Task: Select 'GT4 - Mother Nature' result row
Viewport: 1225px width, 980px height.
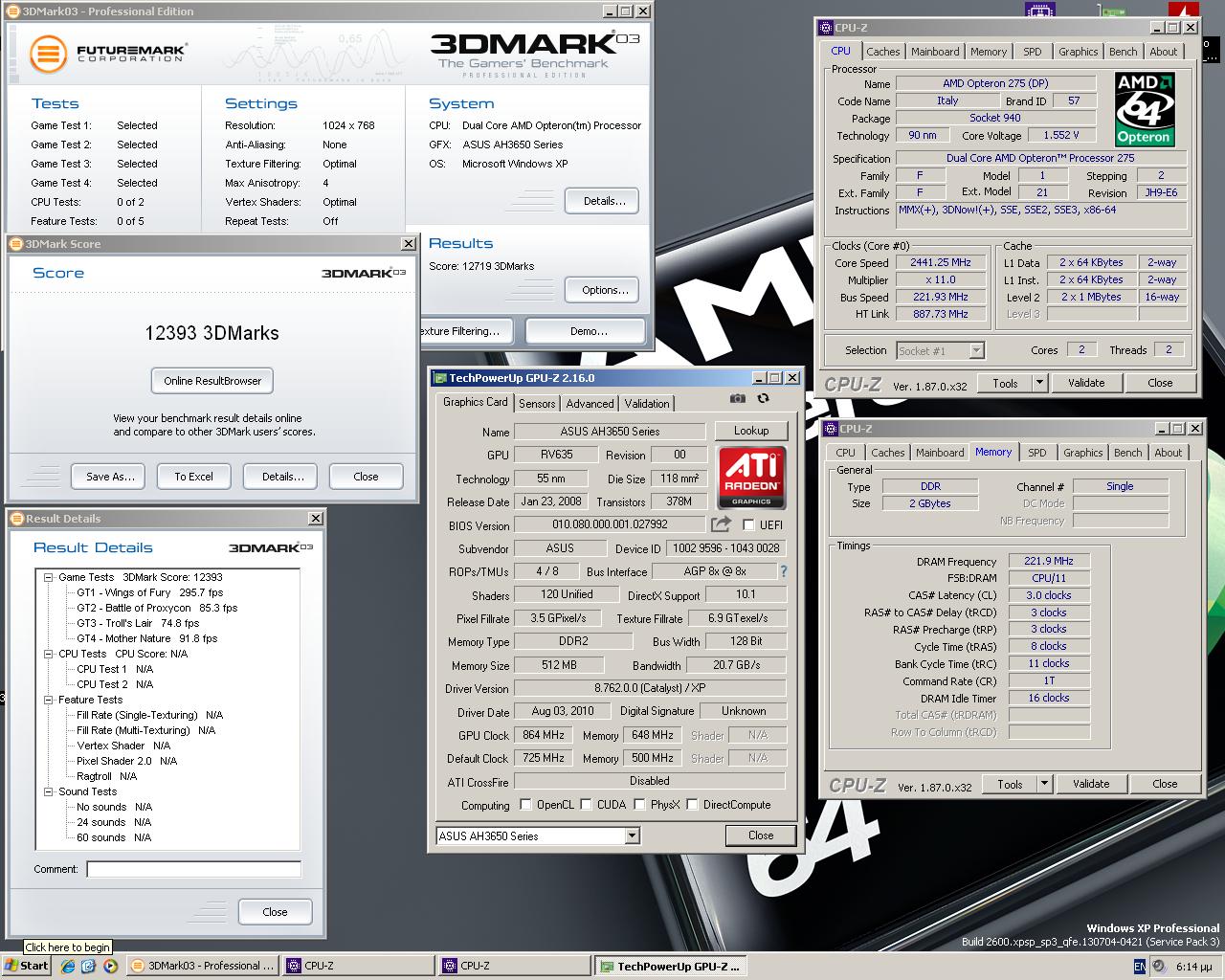Action: (x=146, y=638)
